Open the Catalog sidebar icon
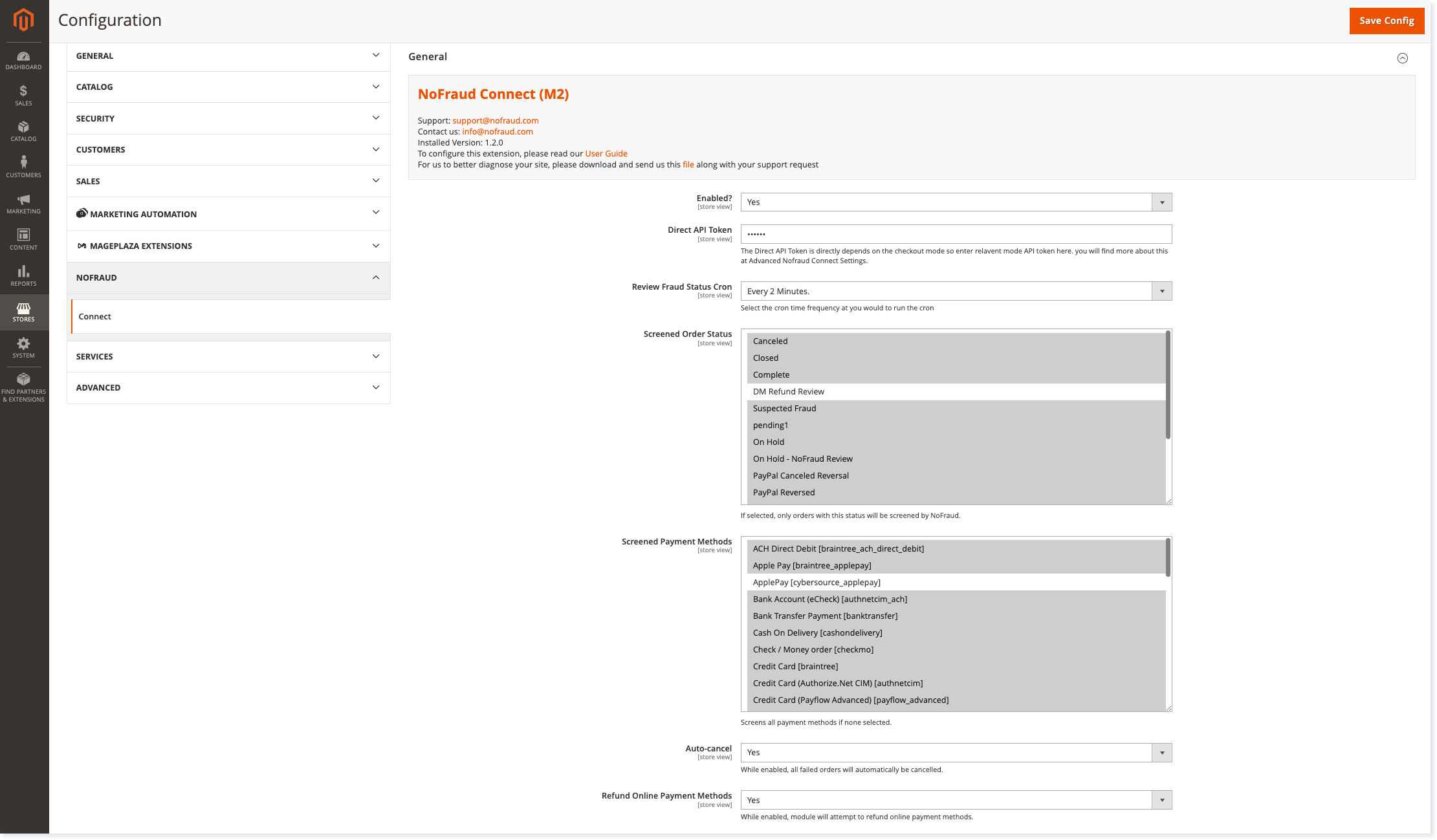This screenshot has height=840, width=1437. 23,127
